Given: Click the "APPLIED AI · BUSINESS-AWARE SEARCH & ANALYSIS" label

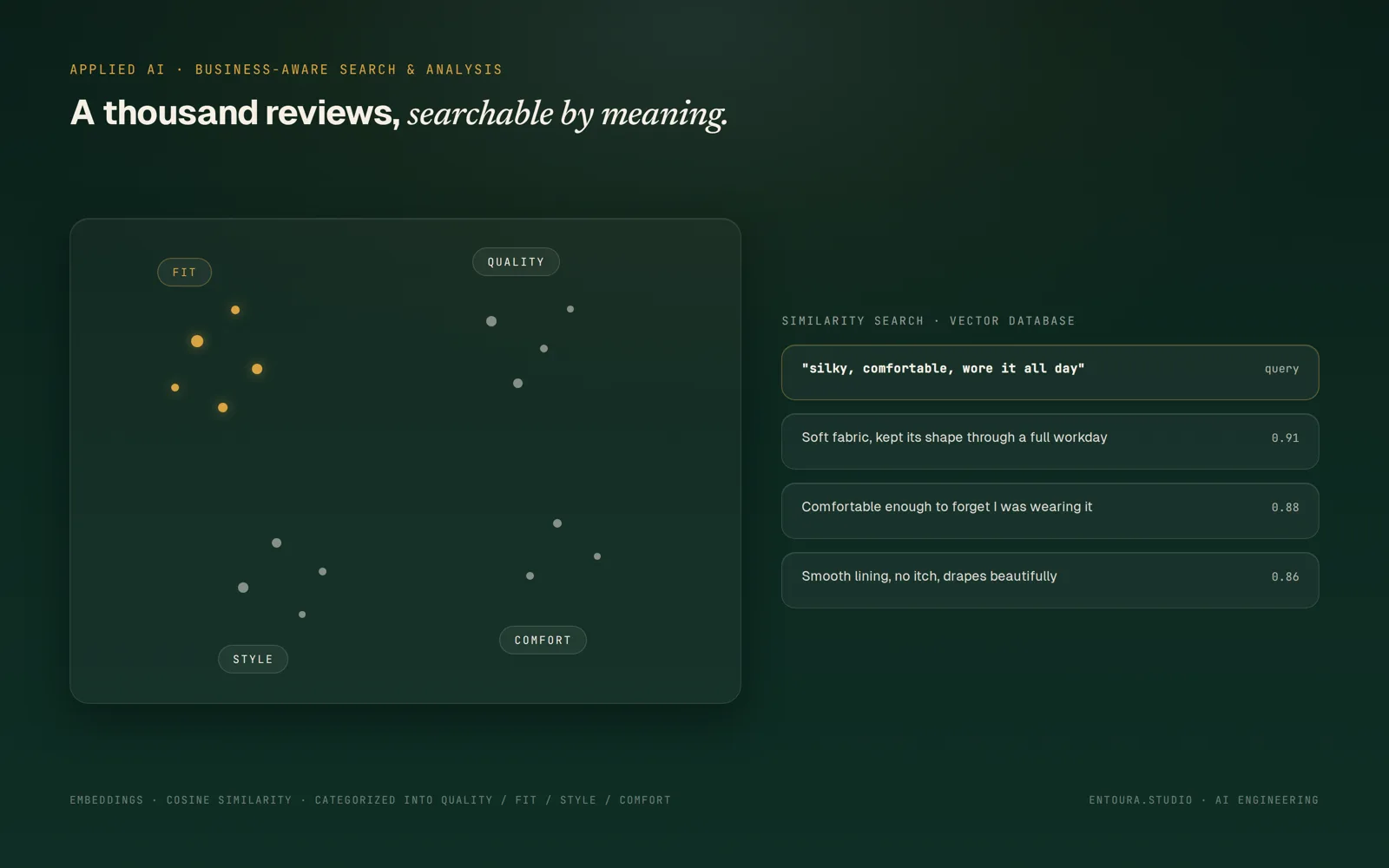Looking at the screenshot, I should point(286,69).
